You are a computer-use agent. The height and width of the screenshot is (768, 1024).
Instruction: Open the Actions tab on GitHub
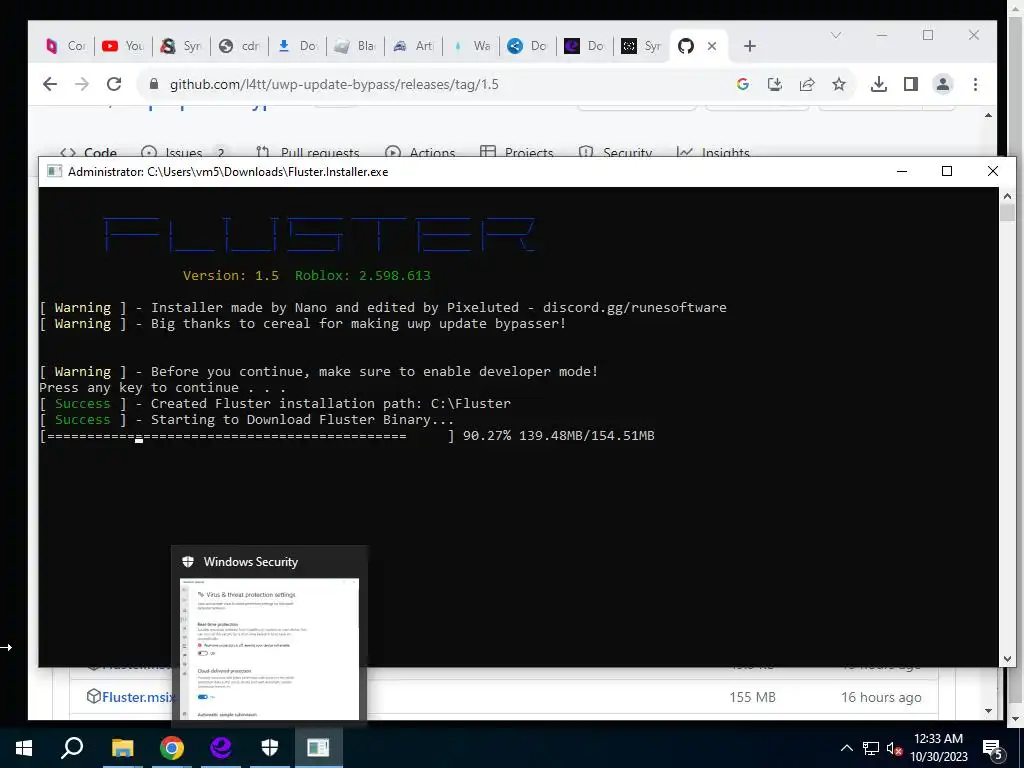(420, 152)
